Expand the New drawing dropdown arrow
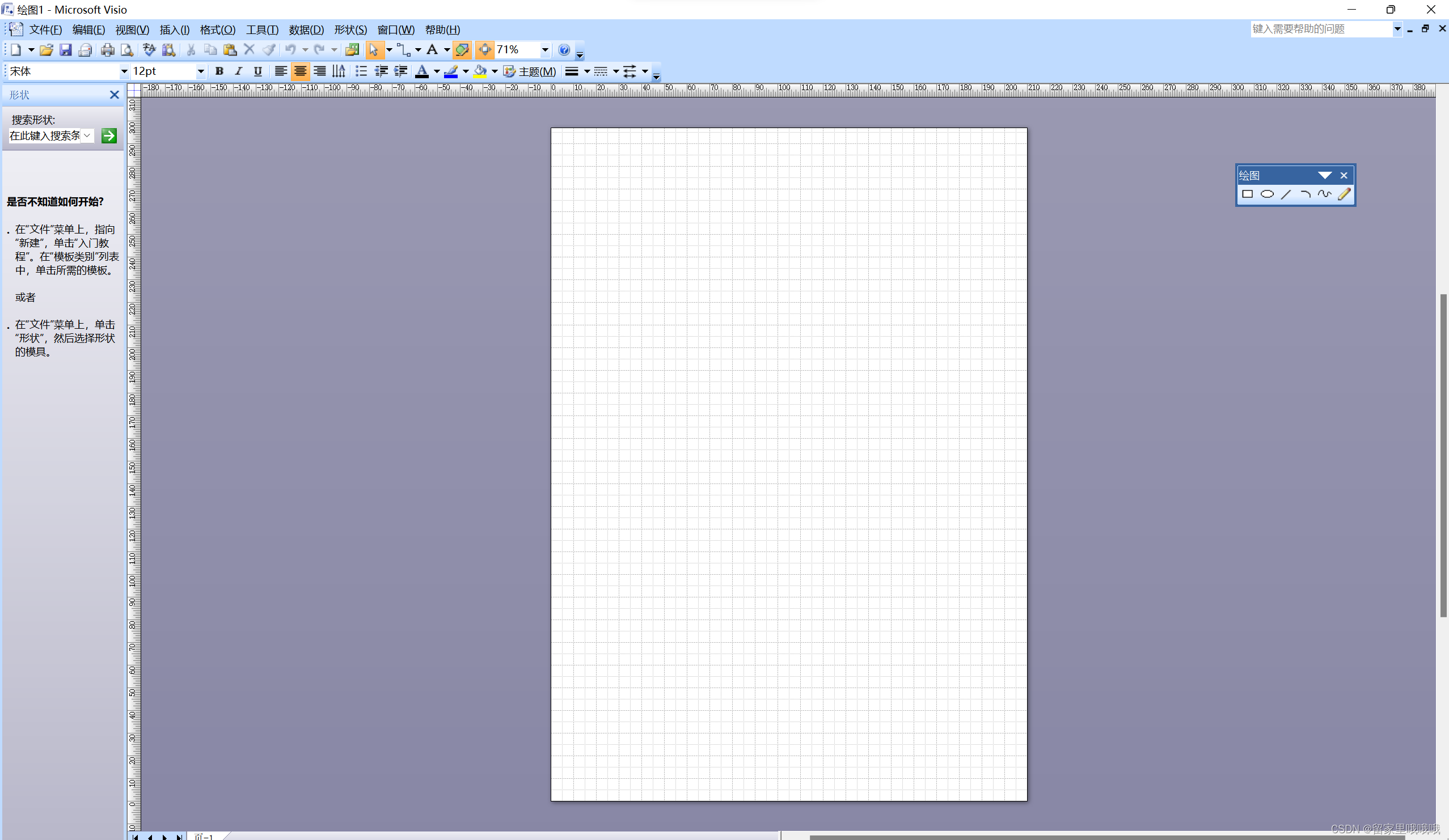 tap(31, 50)
